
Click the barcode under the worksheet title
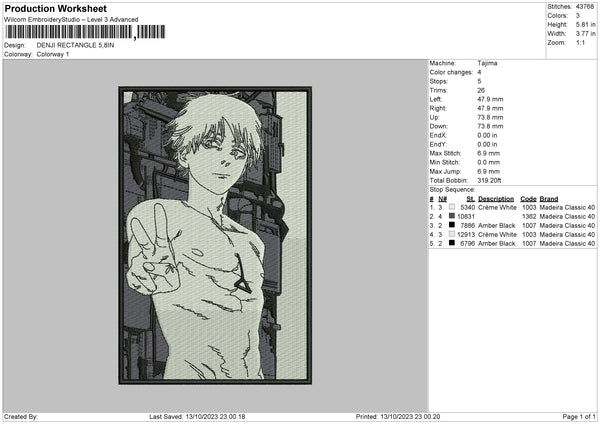click(85, 32)
